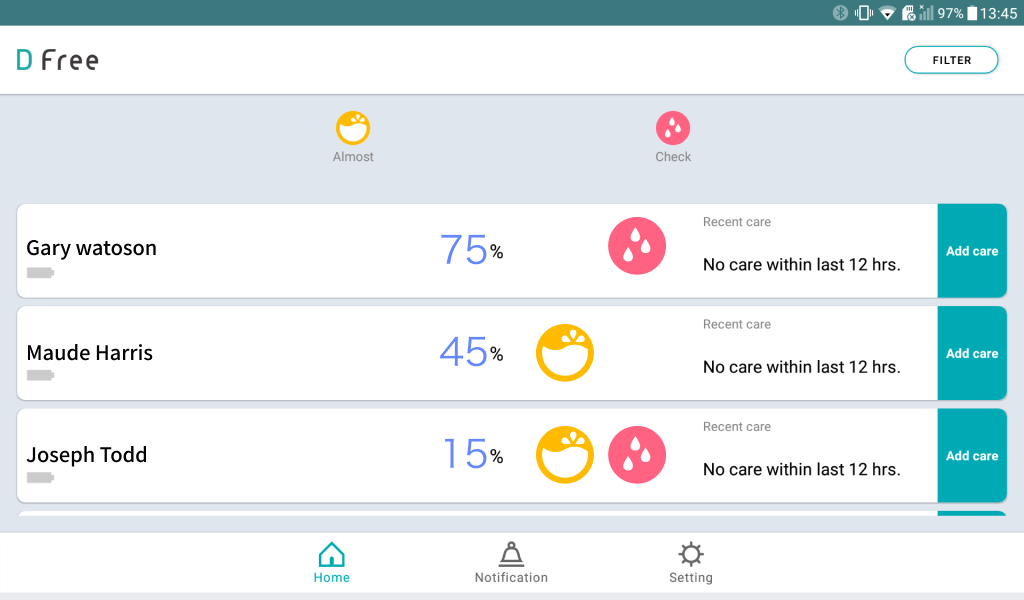Click the Almost label under the yellow icon
Image resolution: width=1024 pixels, height=600 pixels.
353,157
